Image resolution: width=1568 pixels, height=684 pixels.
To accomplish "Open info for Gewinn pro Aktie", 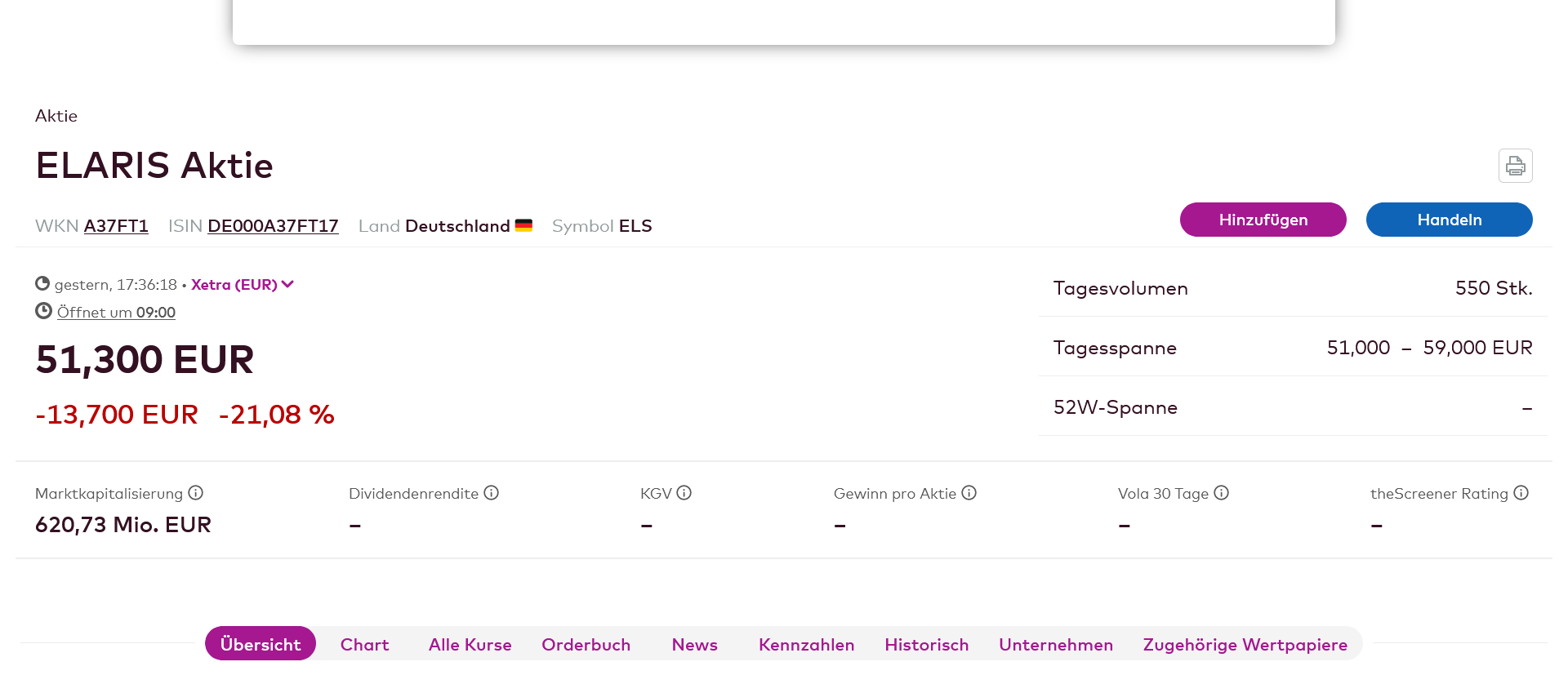I will (x=969, y=493).
